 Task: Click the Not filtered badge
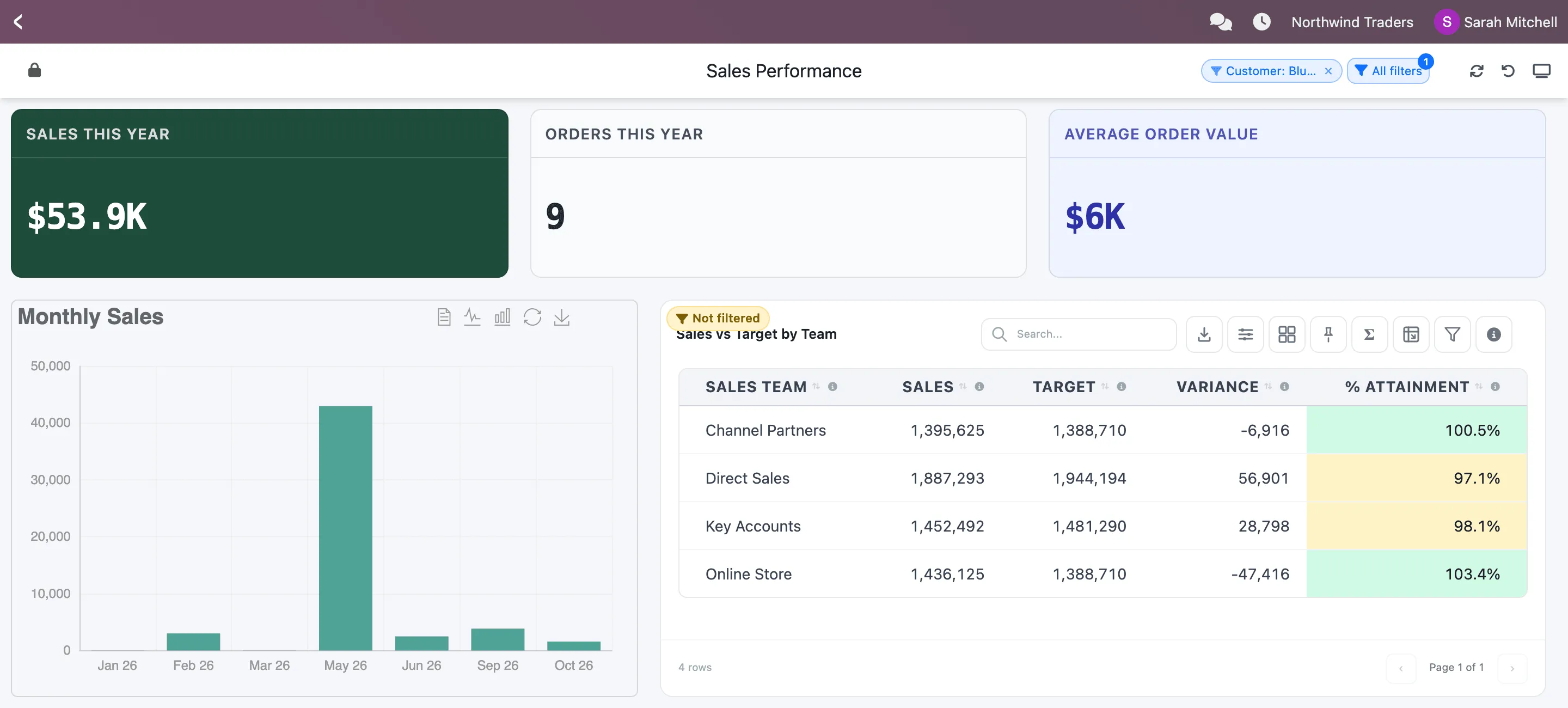tap(718, 318)
